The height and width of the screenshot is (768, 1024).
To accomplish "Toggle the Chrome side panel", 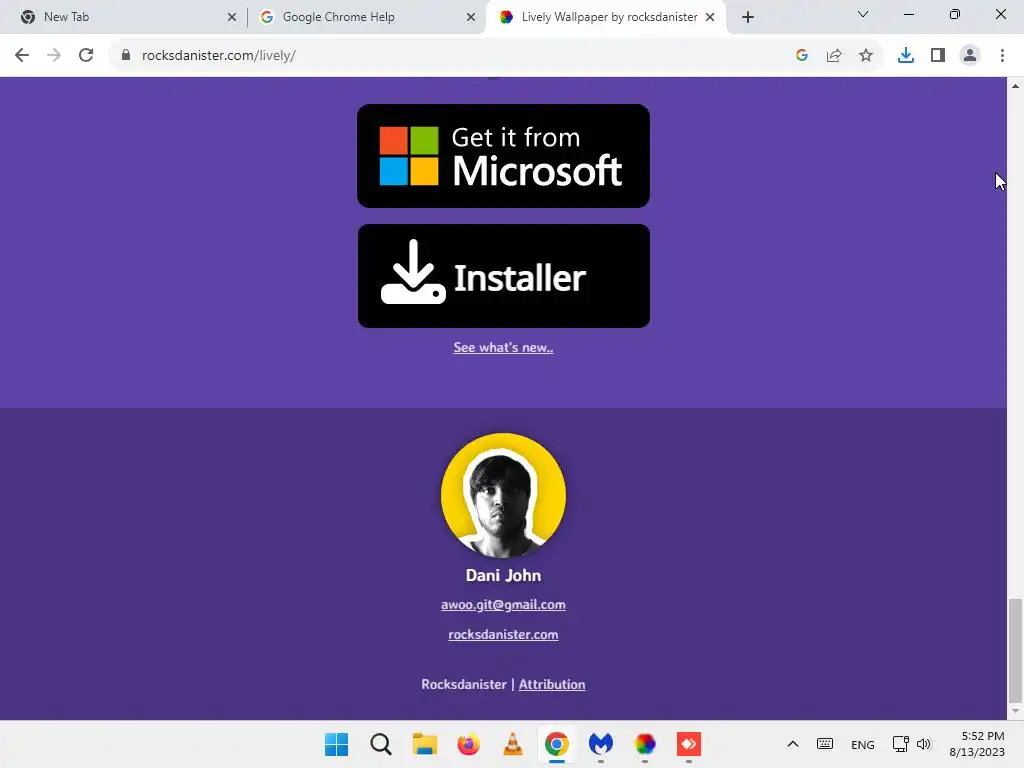I will (x=938, y=56).
